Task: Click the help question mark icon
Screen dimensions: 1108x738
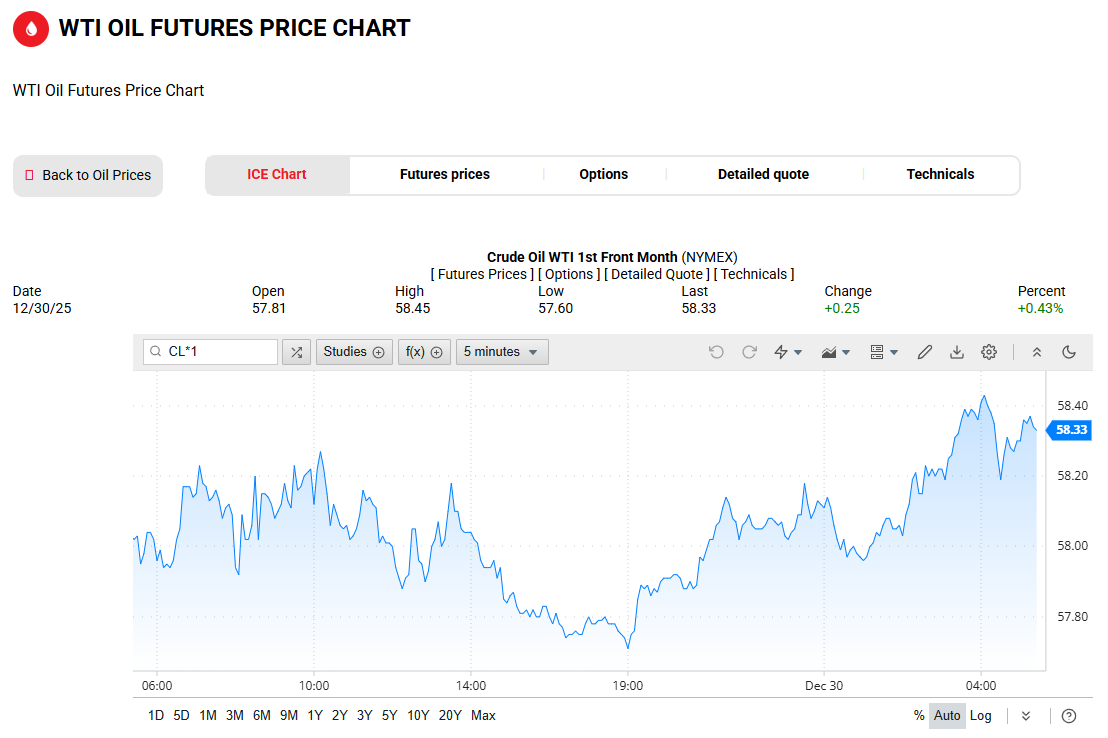Action: click(x=1069, y=715)
